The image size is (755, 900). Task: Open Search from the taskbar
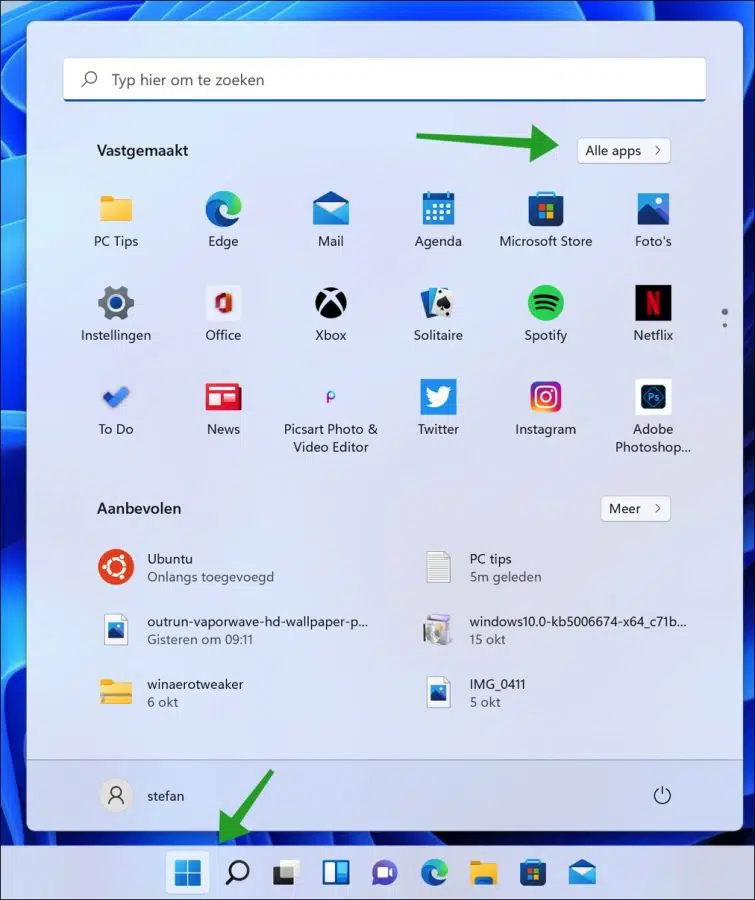(x=237, y=872)
